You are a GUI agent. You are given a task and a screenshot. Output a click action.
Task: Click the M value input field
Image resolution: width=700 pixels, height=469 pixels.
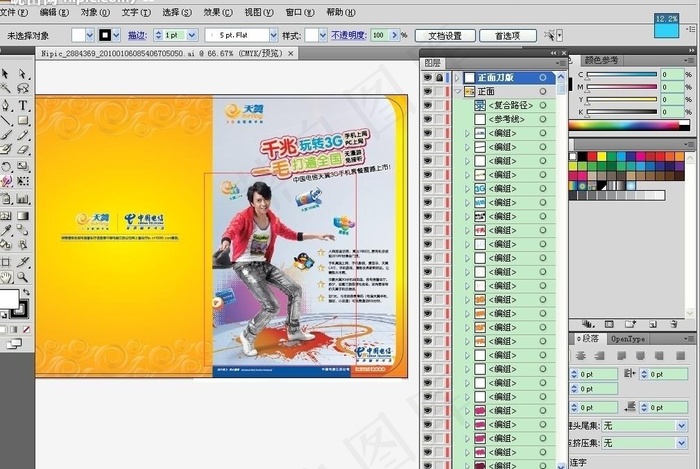(672, 87)
